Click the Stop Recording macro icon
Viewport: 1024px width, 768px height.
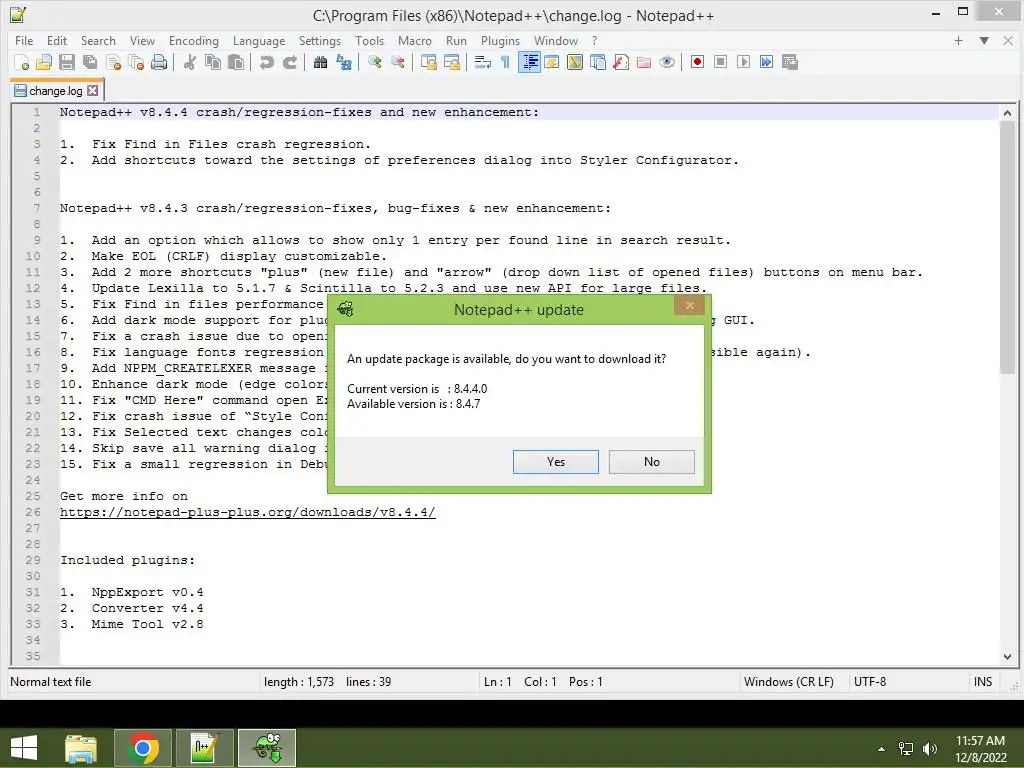click(720, 62)
